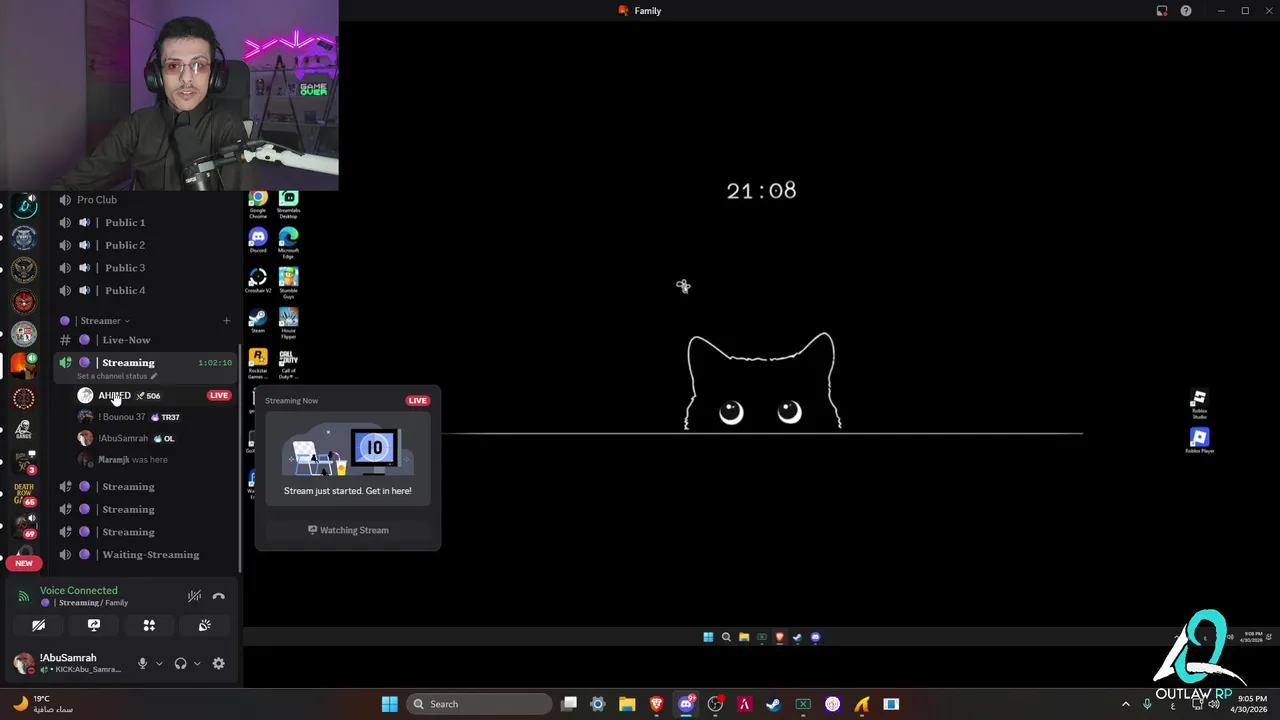Join the Waiting-Streaming voice channel
The height and width of the screenshot is (720, 1280).
[145, 555]
